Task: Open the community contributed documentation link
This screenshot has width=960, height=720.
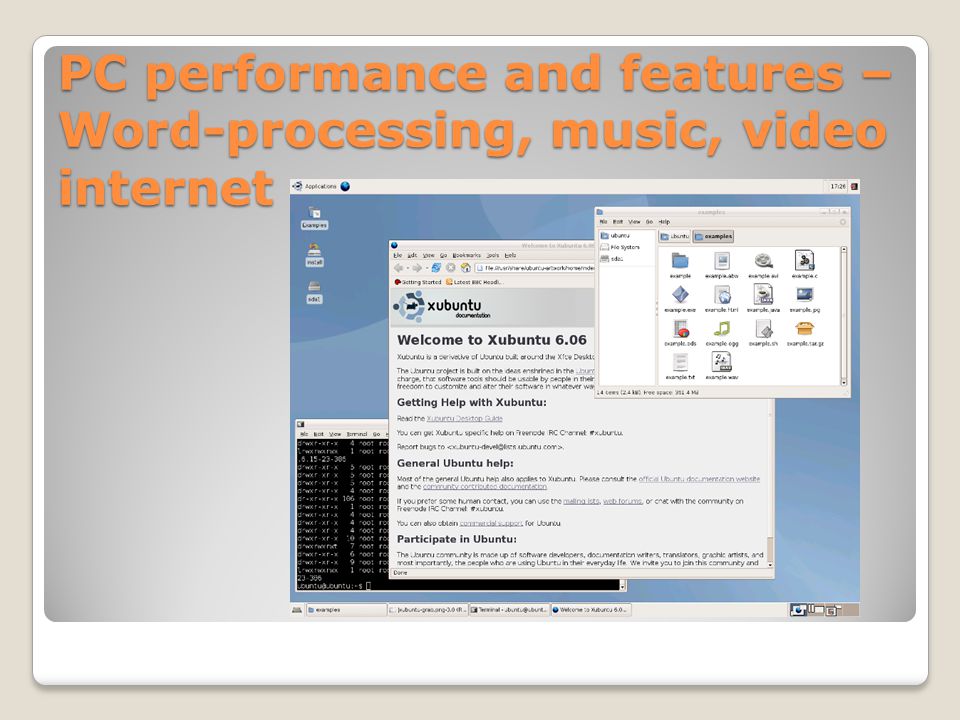Action: point(485,487)
